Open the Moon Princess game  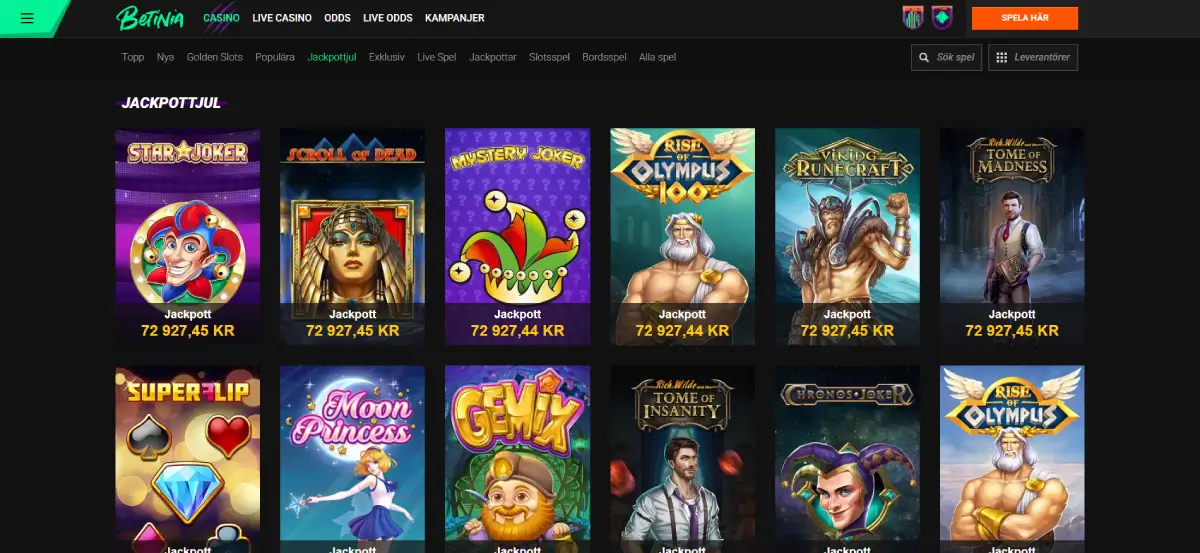pos(352,459)
